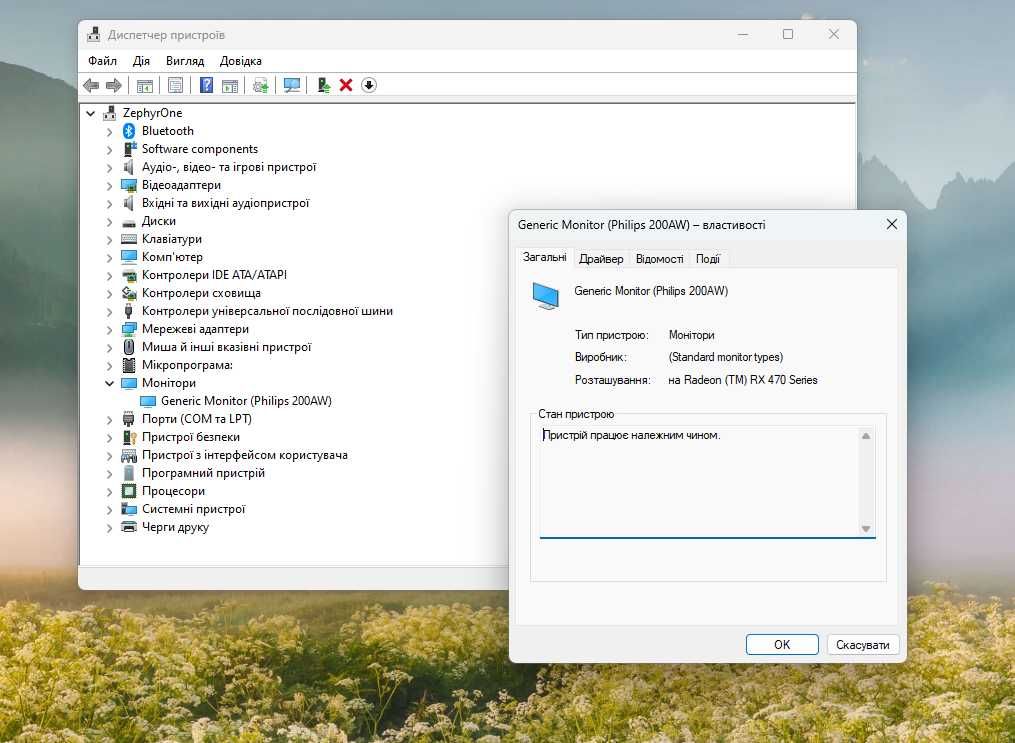This screenshot has height=743, width=1015.
Task: Click the Диски drive icon
Action: coord(129,222)
